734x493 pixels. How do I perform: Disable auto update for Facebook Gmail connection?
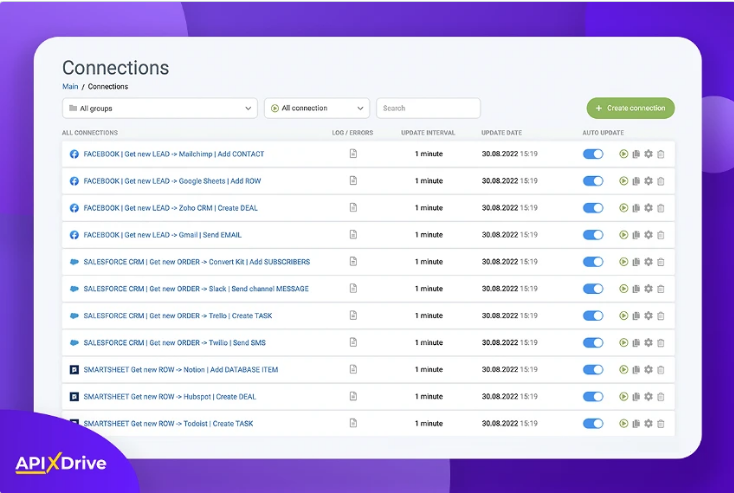tap(593, 235)
